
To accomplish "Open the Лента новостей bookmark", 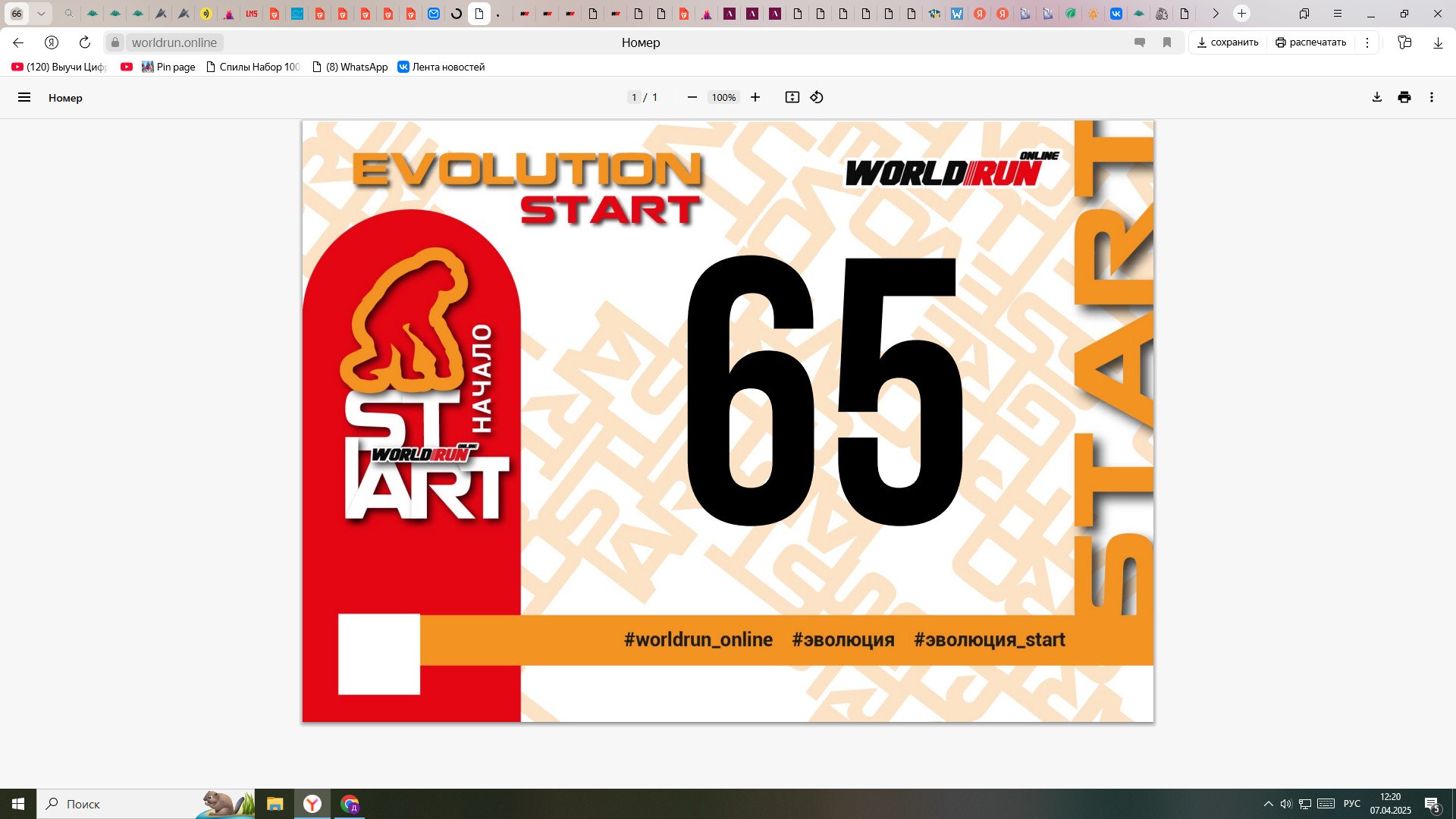I will point(441,67).
